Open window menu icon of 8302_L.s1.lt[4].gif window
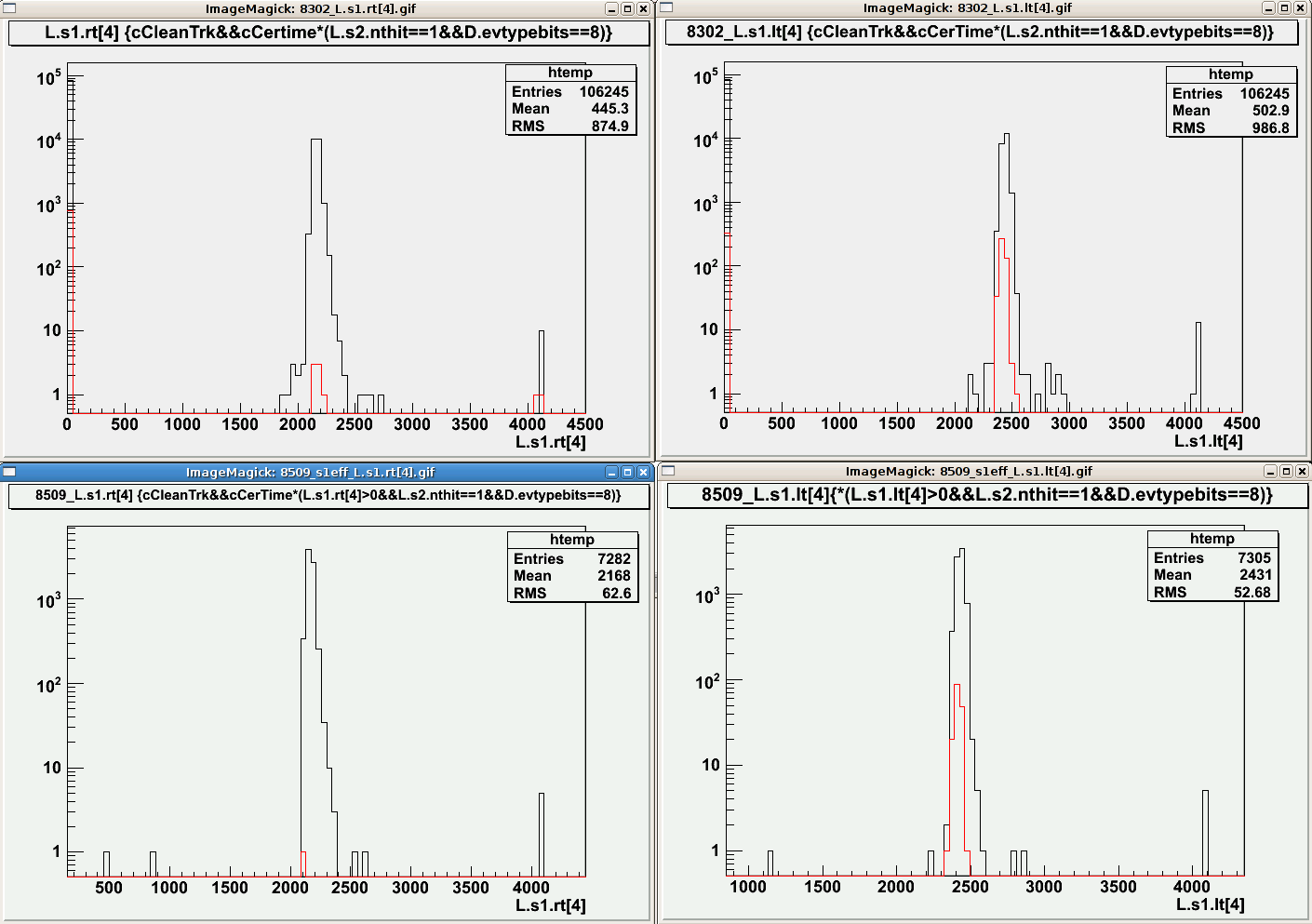Screen dimensions: 1312x924 667,7
